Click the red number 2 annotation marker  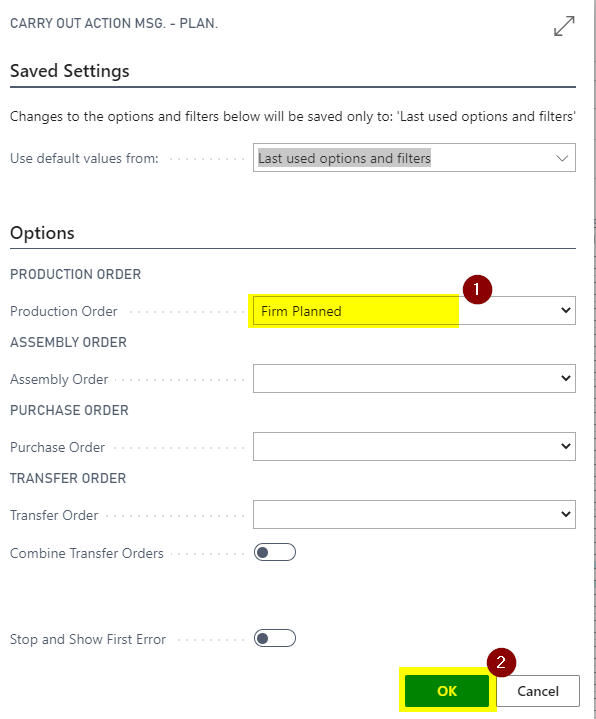(x=501, y=662)
